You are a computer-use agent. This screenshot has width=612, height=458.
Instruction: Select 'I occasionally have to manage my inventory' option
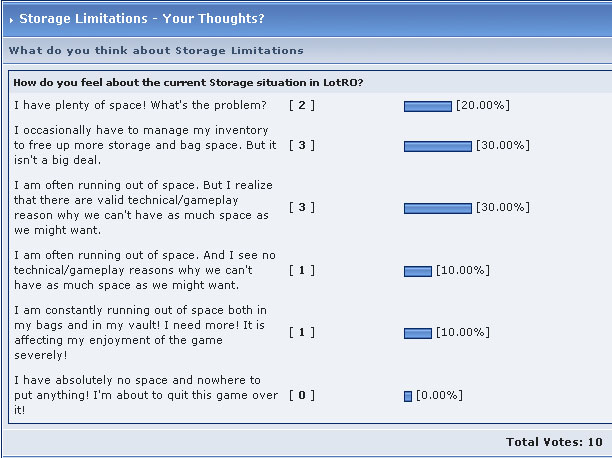145,145
